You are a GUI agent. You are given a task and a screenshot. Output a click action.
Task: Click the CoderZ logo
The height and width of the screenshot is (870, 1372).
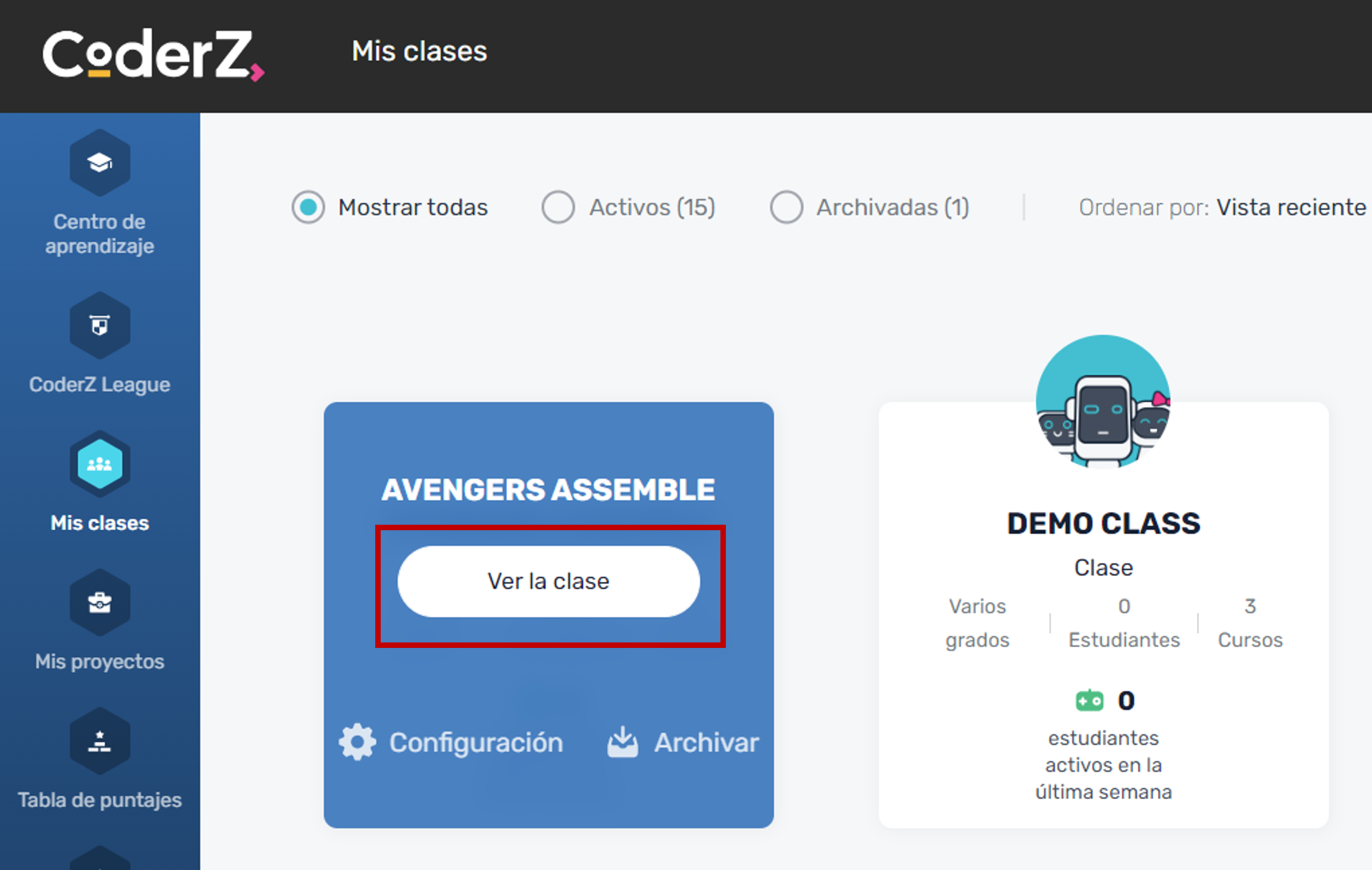153,54
